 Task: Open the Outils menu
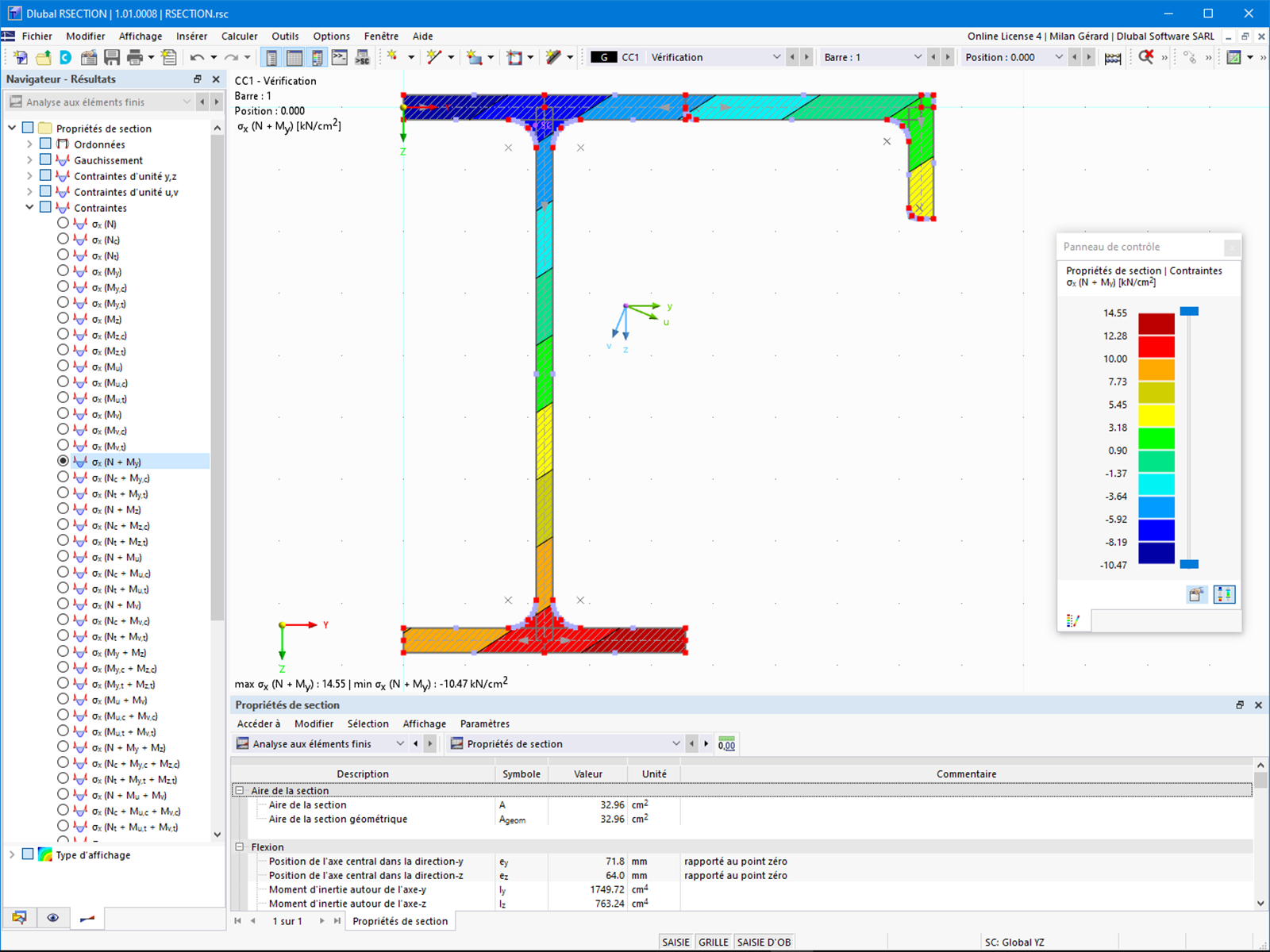[x=285, y=36]
